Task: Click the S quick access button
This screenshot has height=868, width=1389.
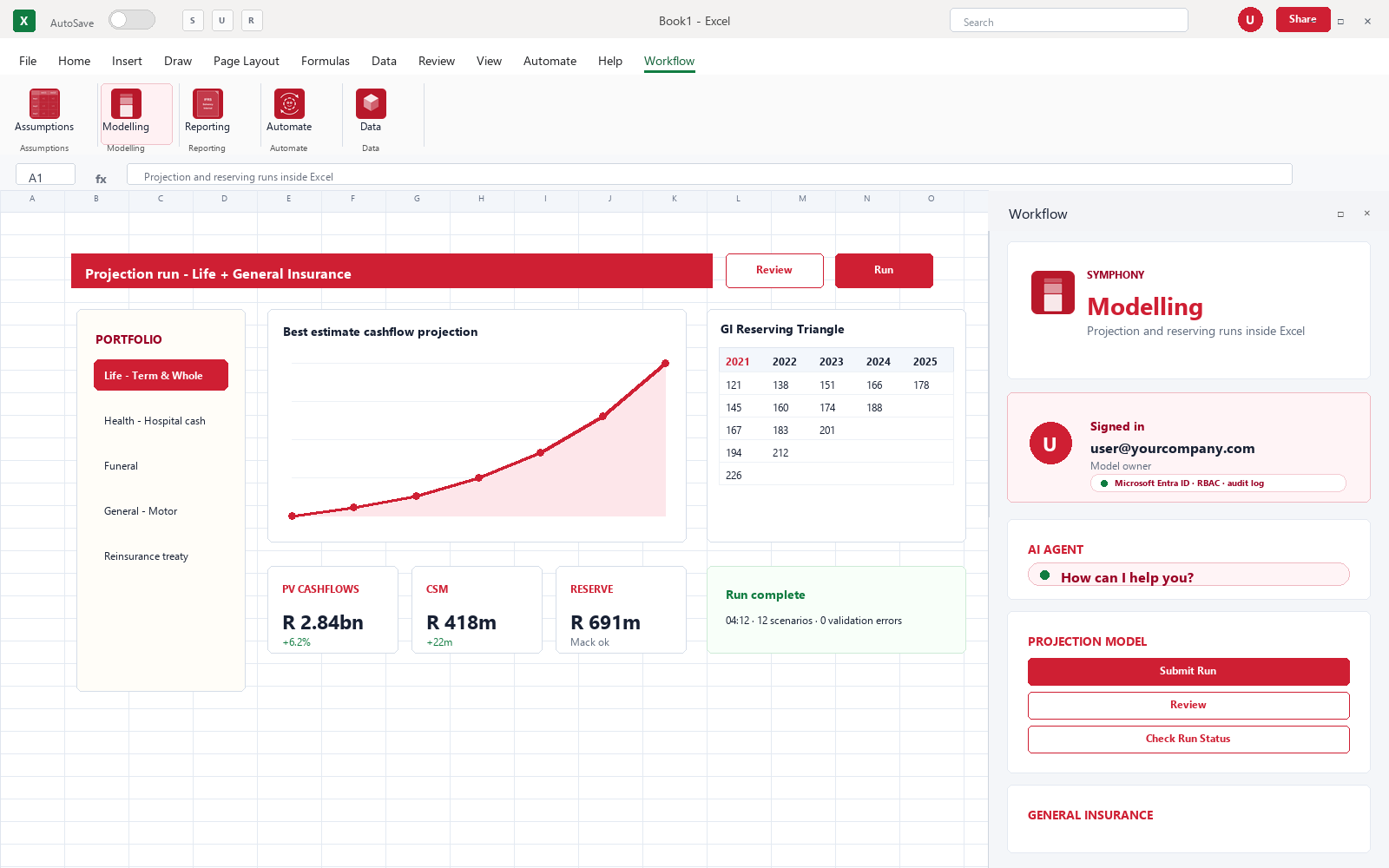Action: point(193,20)
